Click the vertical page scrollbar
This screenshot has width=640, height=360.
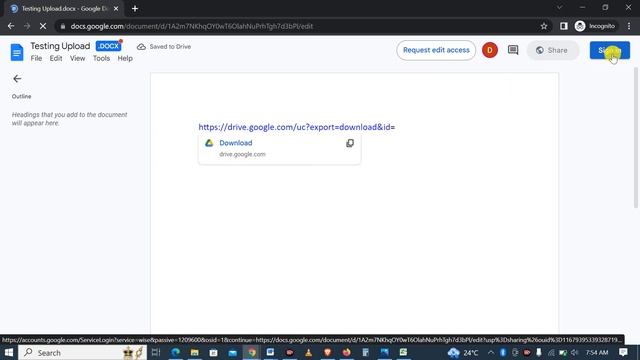point(636,139)
